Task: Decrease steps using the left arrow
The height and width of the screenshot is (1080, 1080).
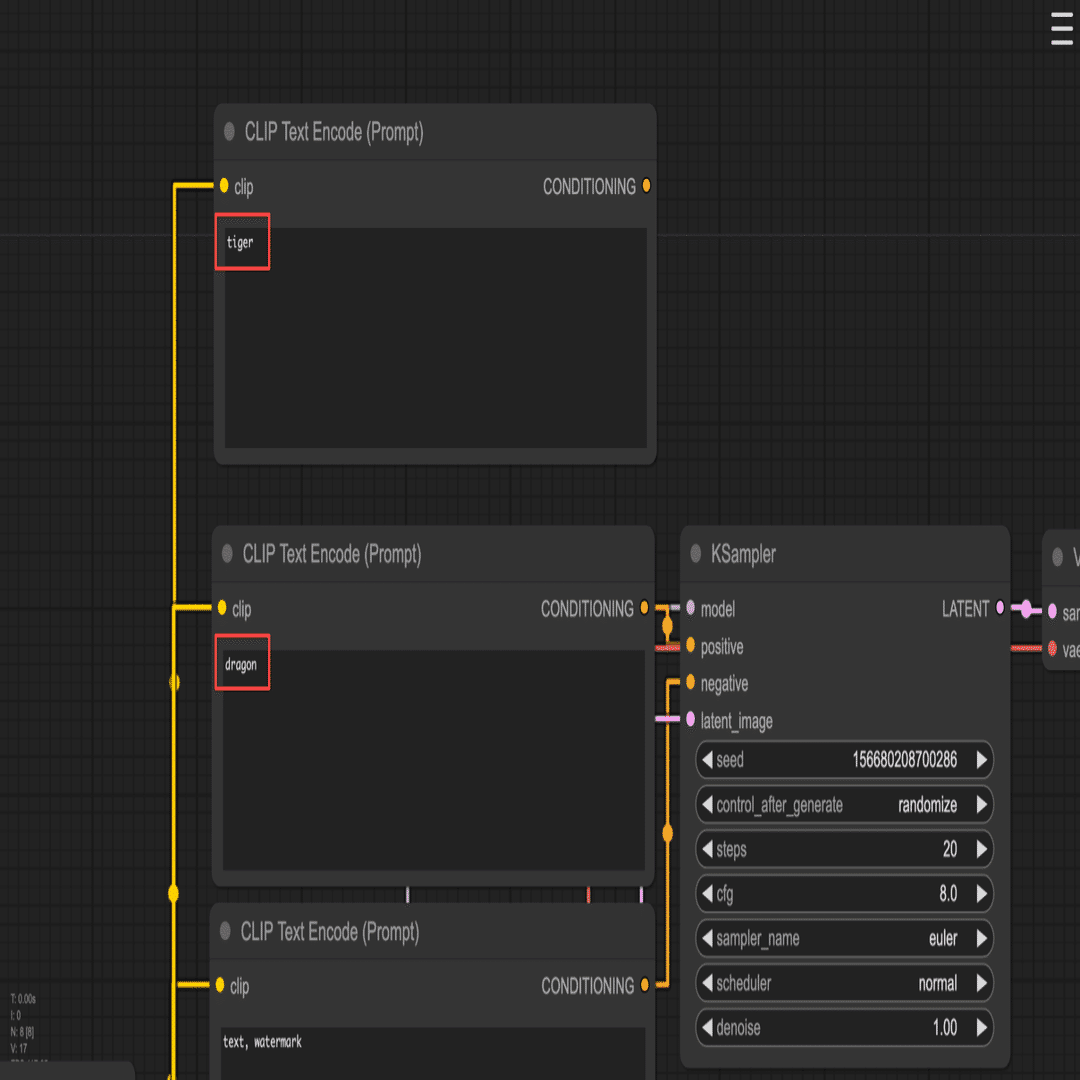Action: (x=707, y=849)
